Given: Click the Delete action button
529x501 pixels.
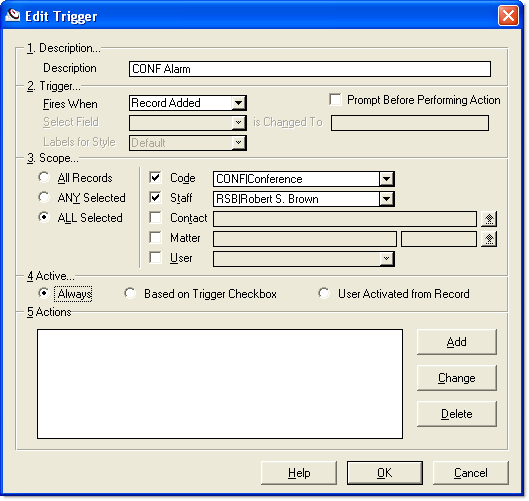Looking at the screenshot, I should (x=457, y=414).
